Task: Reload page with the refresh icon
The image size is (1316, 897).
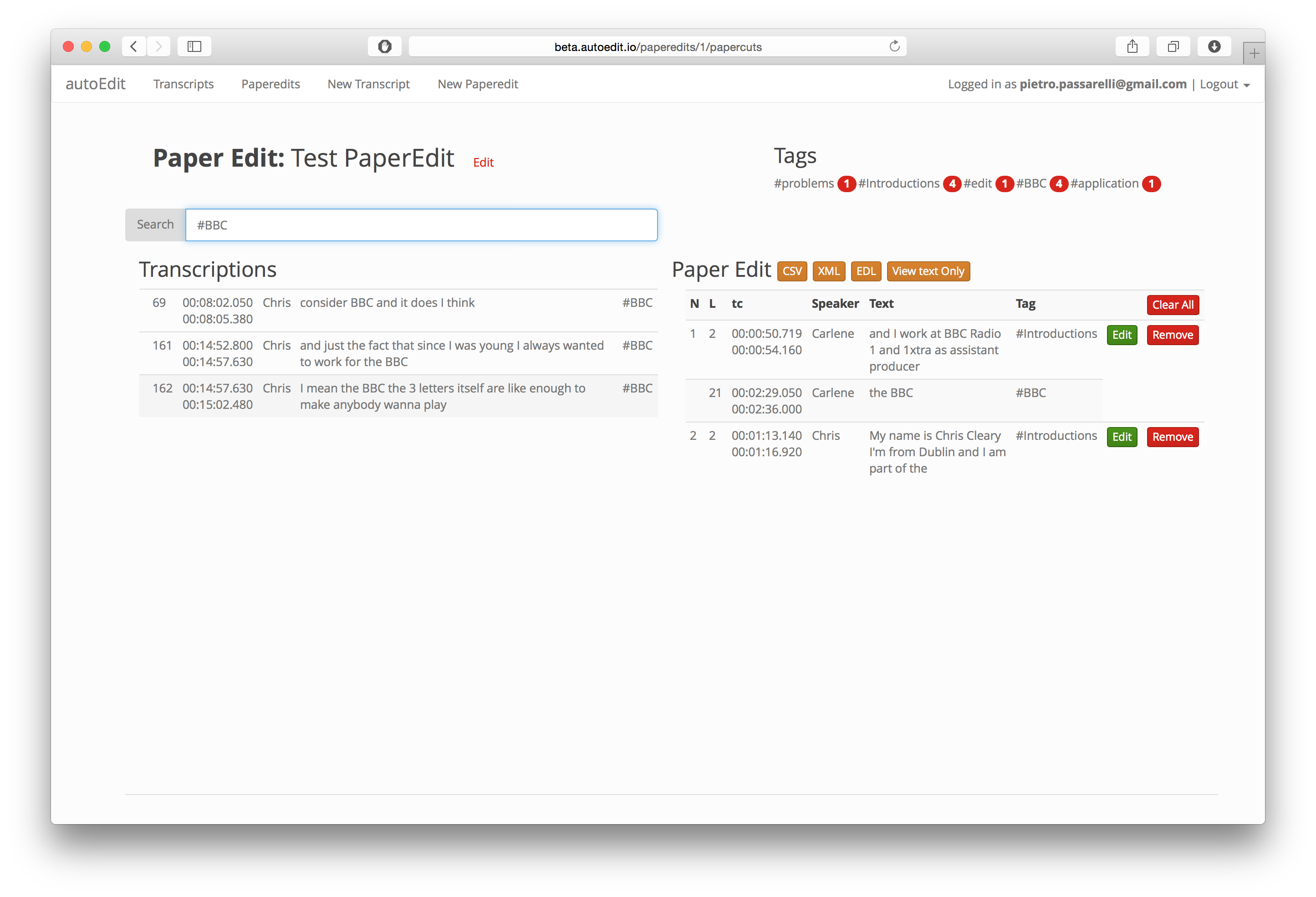Action: coord(894,46)
